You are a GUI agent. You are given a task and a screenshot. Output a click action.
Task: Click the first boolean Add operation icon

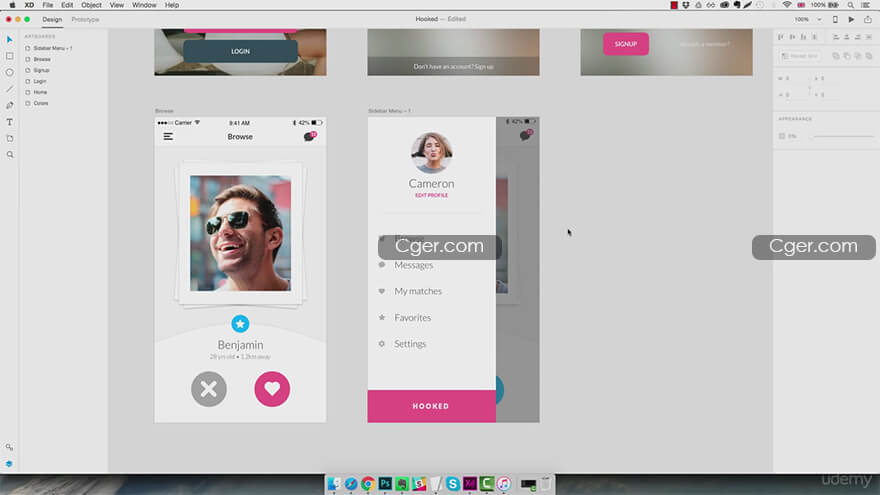[x=836, y=56]
